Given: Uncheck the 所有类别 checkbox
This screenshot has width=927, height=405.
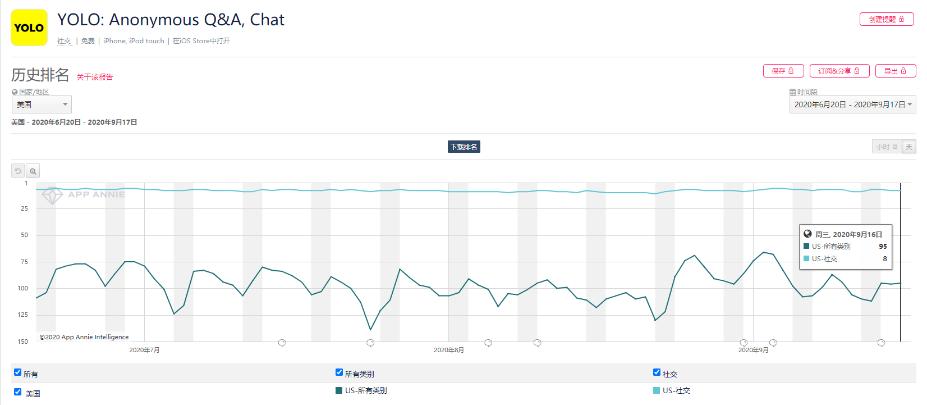Looking at the screenshot, I should (x=340, y=373).
